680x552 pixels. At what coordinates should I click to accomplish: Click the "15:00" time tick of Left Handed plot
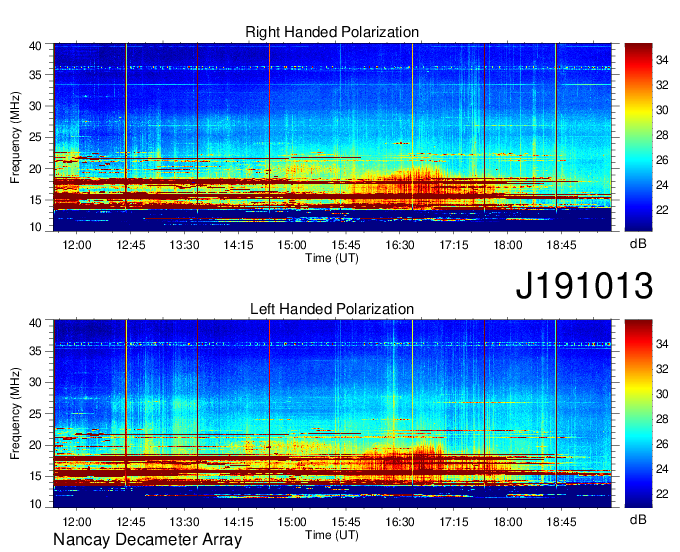pyautogui.click(x=292, y=521)
